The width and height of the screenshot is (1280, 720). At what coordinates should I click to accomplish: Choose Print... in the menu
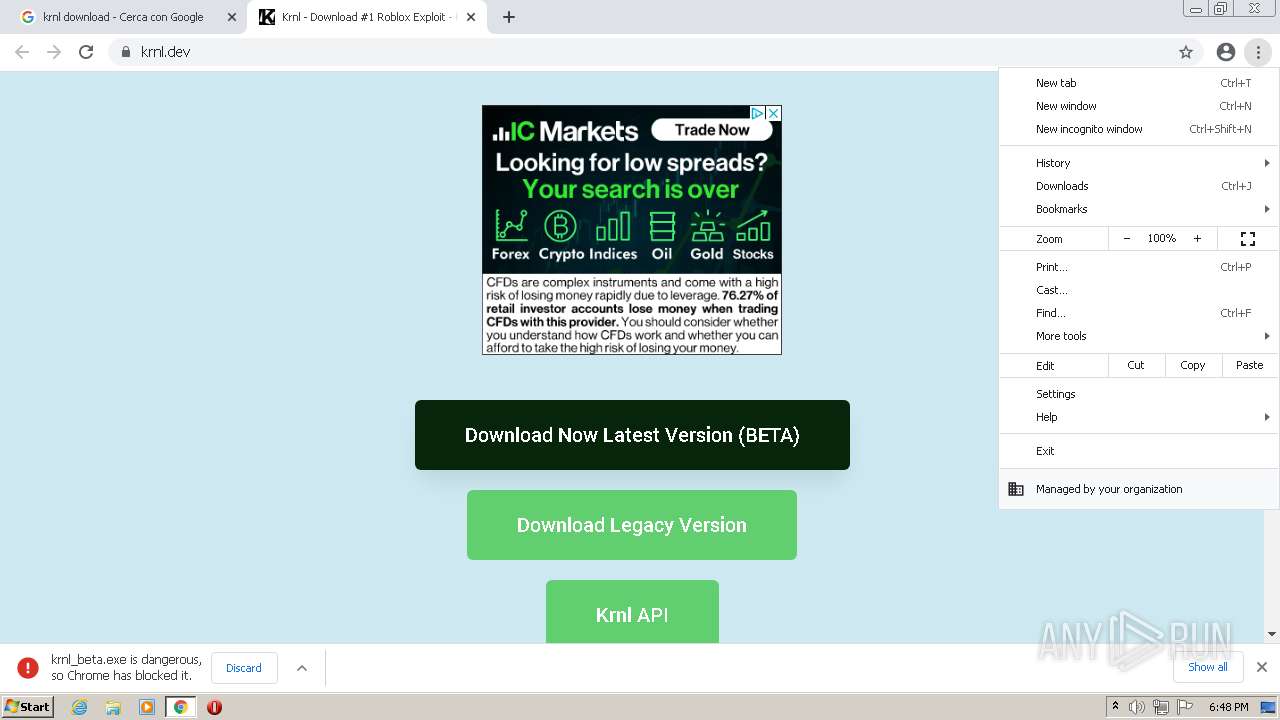tap(1139, 267)
